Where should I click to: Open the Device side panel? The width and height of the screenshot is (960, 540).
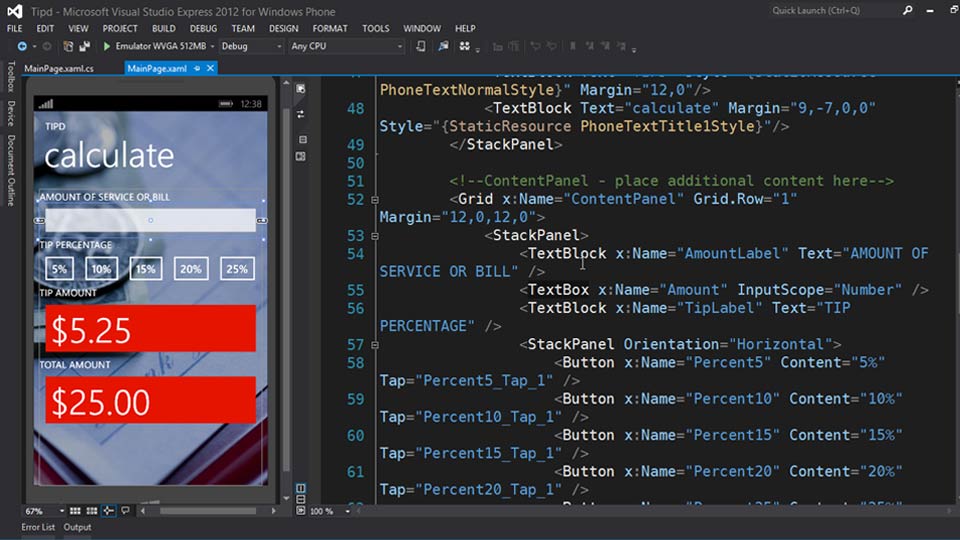10,113
